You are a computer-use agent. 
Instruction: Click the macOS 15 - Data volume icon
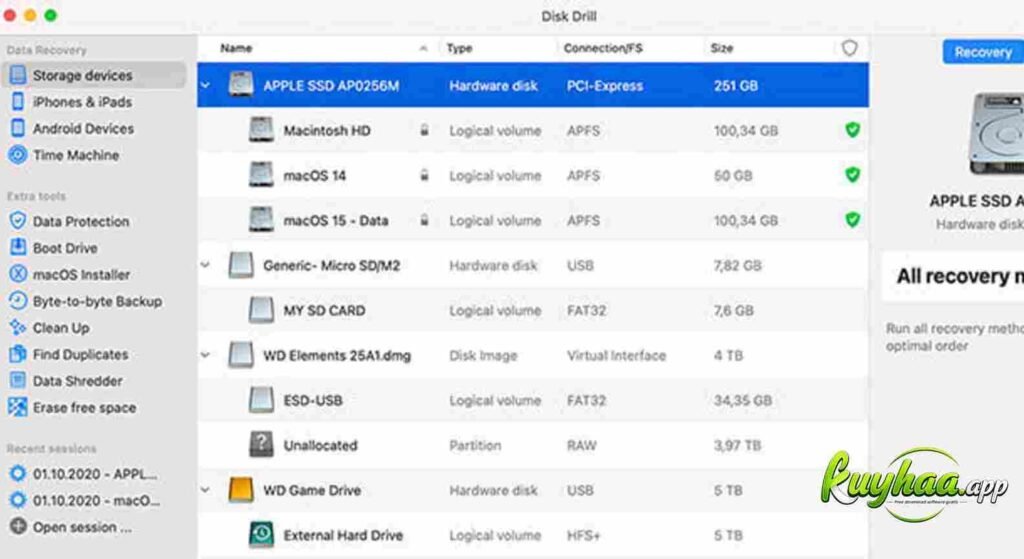click(x=261, y=220)
